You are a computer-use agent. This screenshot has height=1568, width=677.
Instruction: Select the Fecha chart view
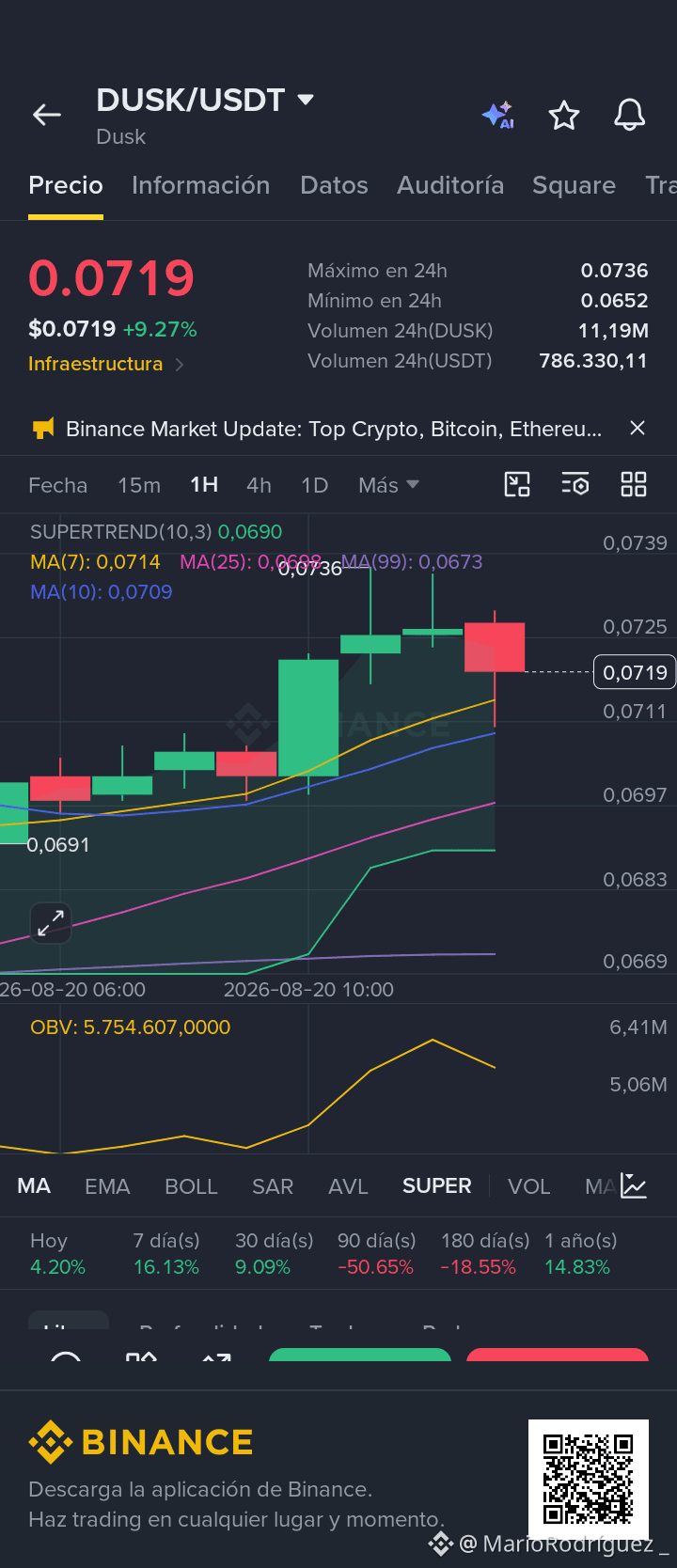[57, 485]
